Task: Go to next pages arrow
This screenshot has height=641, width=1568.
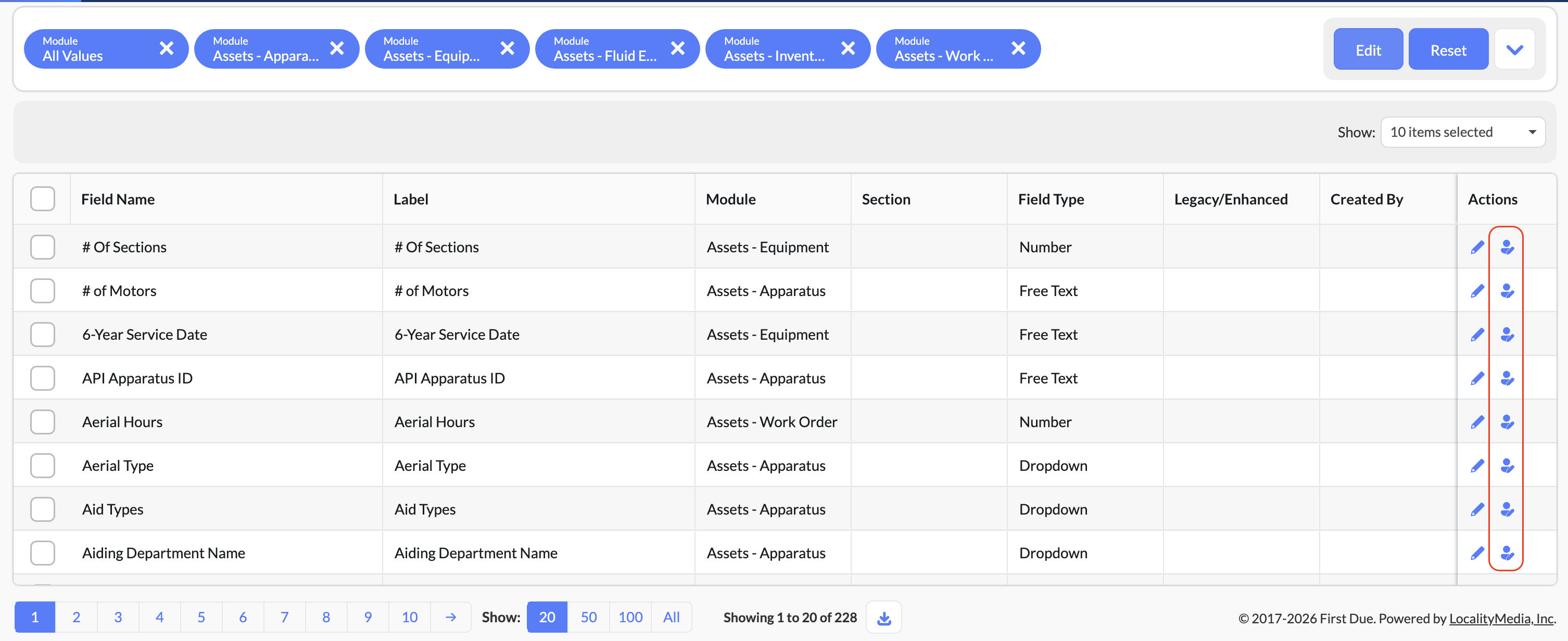Action: click(450, 617)
